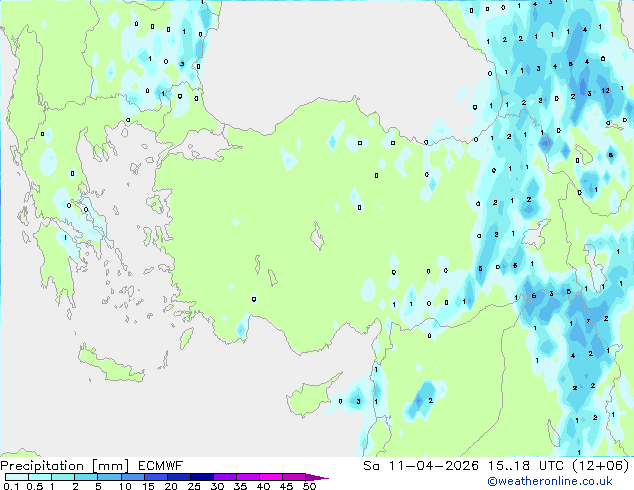
Task: Click the '(12+06)' forecast offset text
Action: click(x=600, y=466)
